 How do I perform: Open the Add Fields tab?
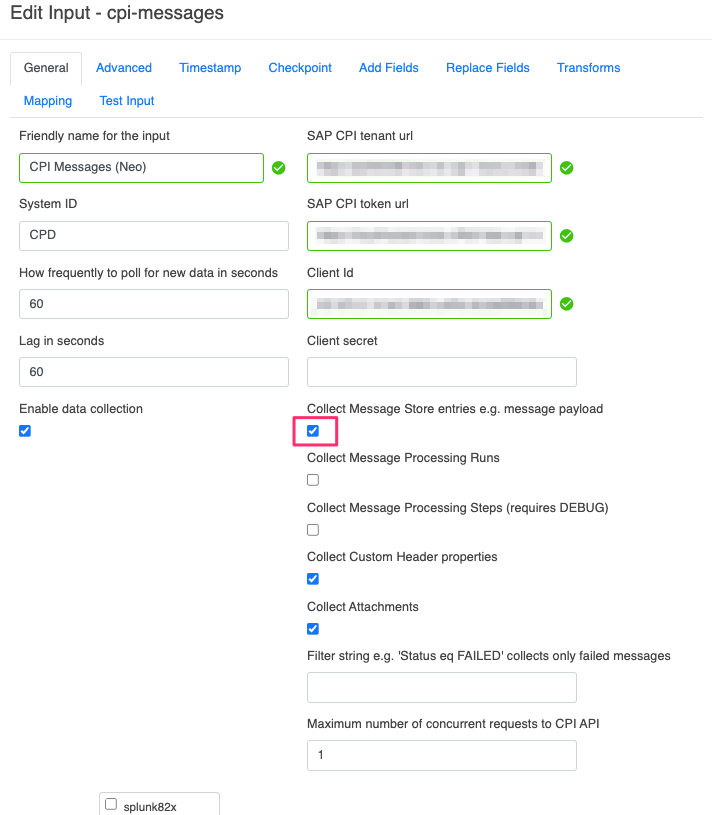click(x=388, y=68)
